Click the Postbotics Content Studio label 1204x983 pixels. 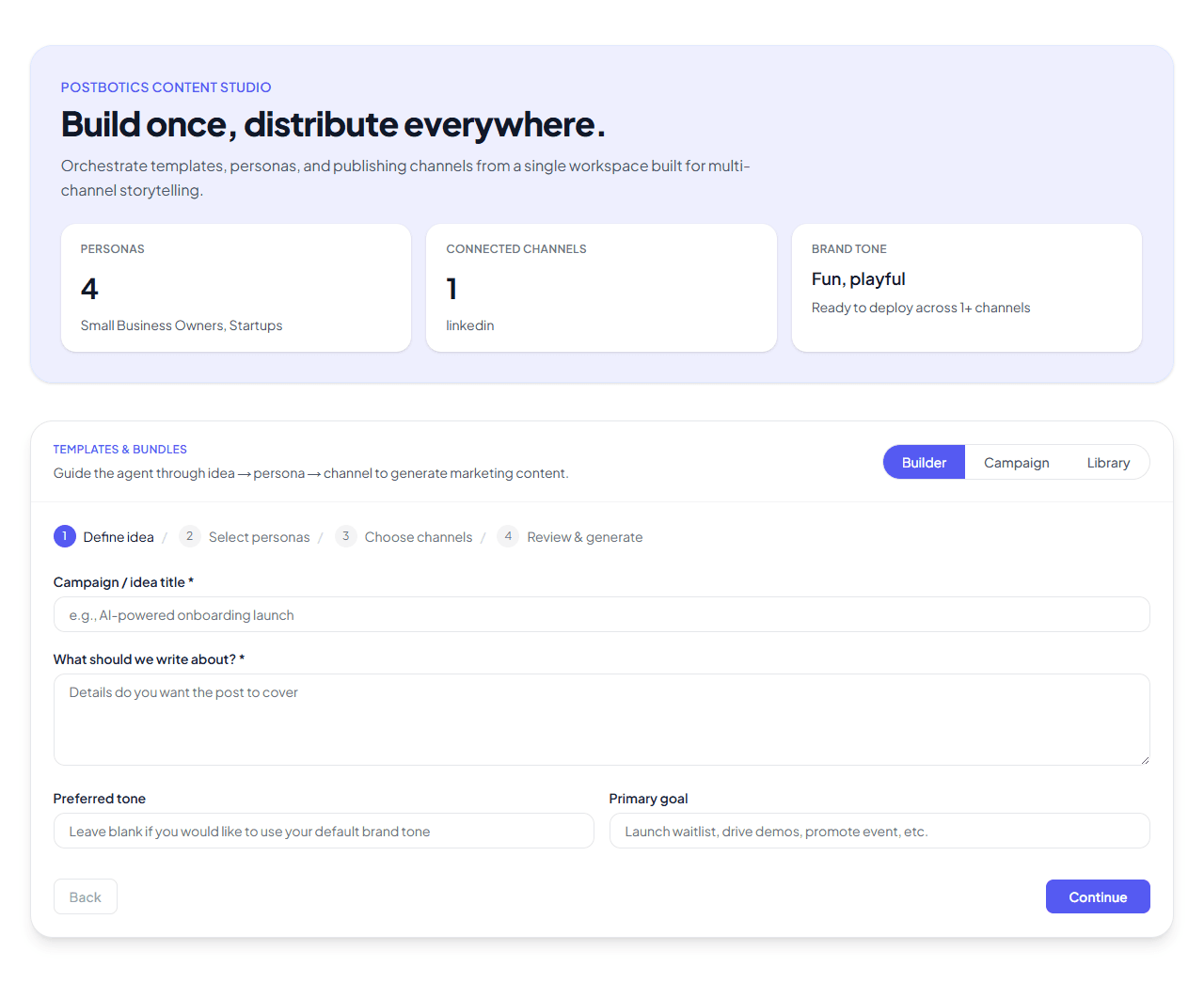(166, 87)
